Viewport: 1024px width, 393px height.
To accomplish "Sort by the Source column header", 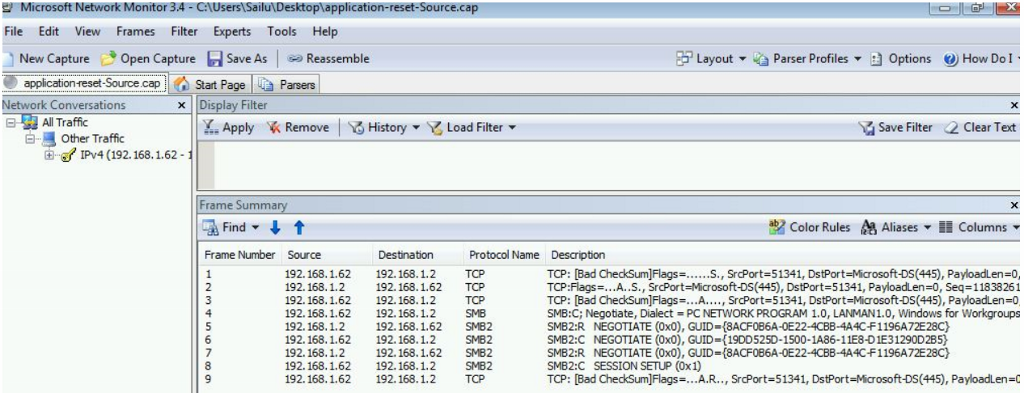I will [327, 255].
